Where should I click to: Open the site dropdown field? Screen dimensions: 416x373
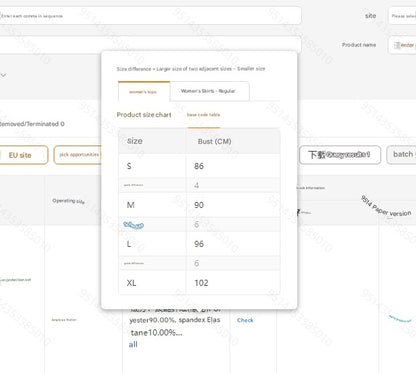click(402, 16)
